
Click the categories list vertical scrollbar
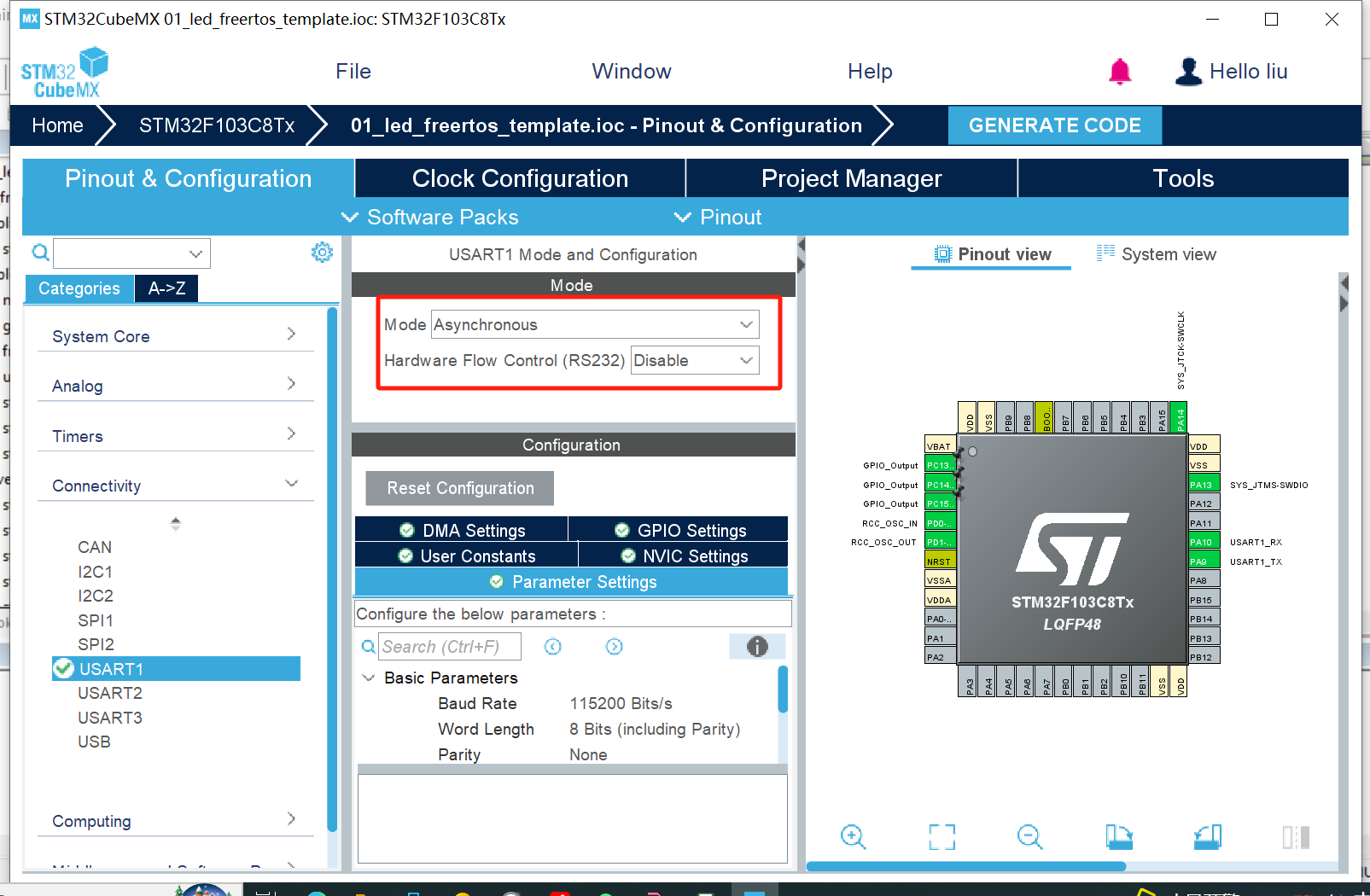click(x=332, y=569)
